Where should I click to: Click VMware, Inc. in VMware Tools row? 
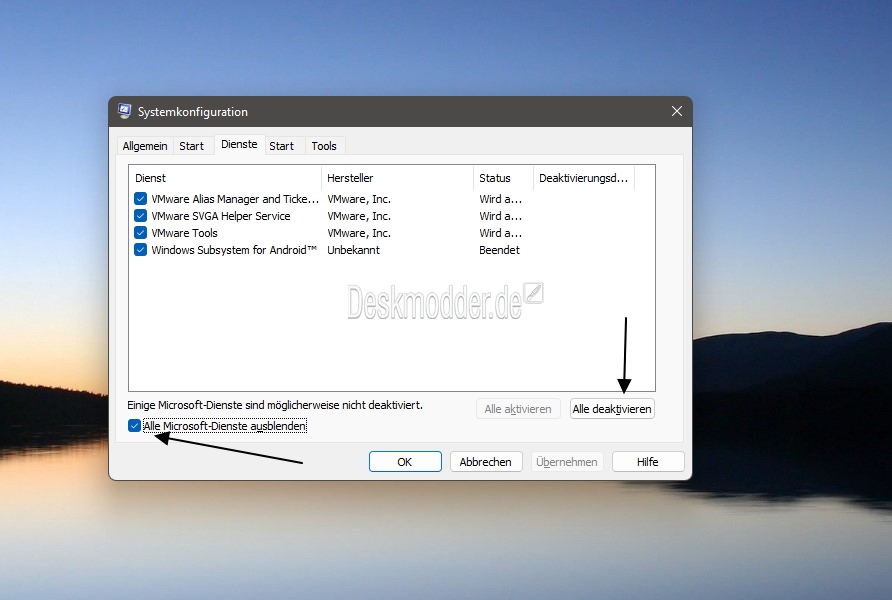click(359, 233)
